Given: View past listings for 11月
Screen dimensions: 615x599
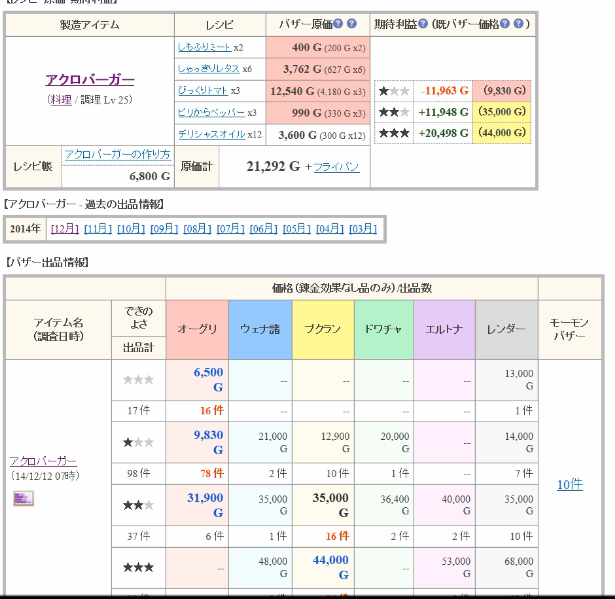Looking at the screenshot, I should coord(98,229).
